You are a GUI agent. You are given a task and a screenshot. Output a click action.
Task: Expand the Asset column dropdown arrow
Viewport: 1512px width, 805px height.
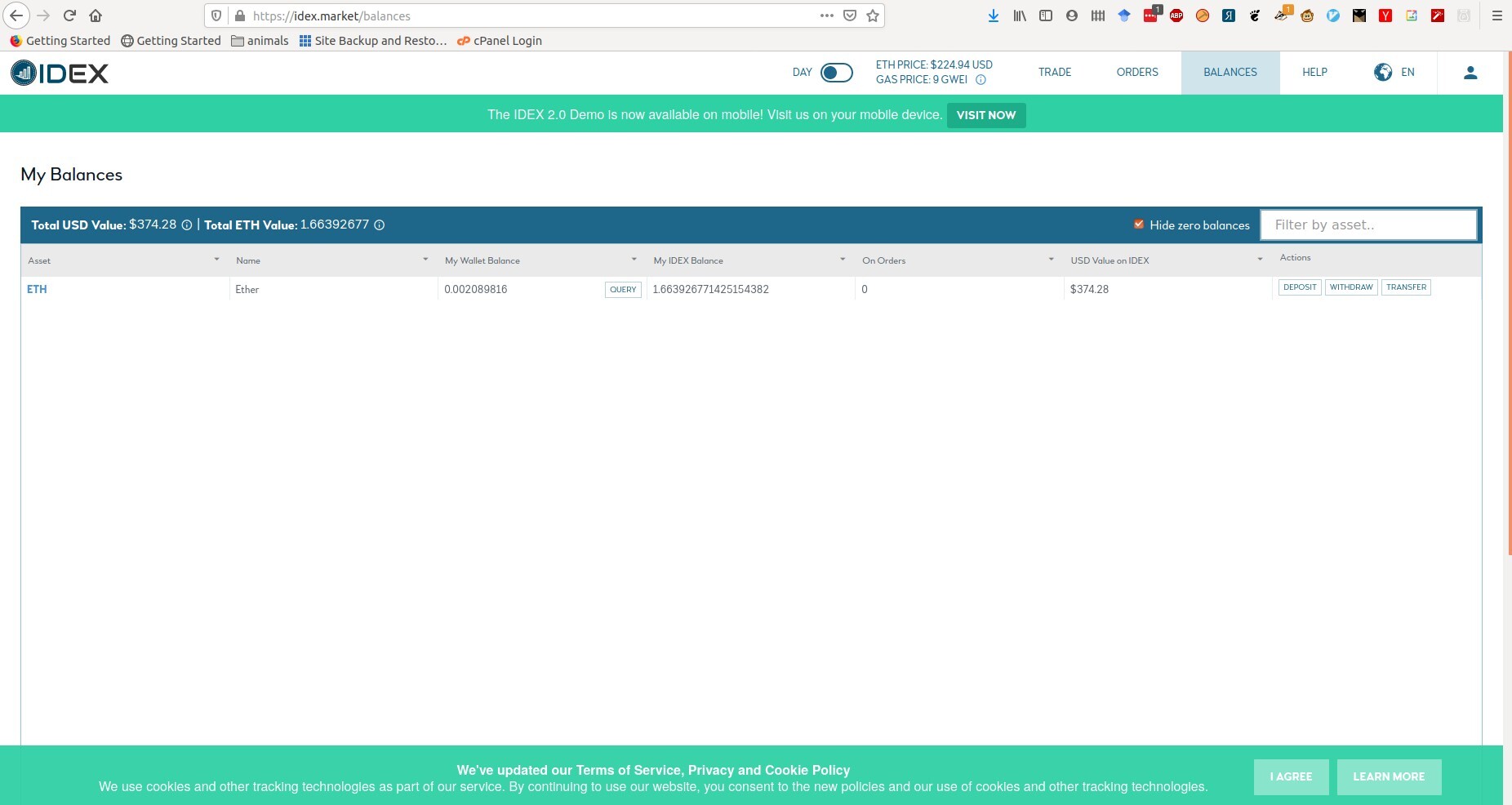(216, 260)
